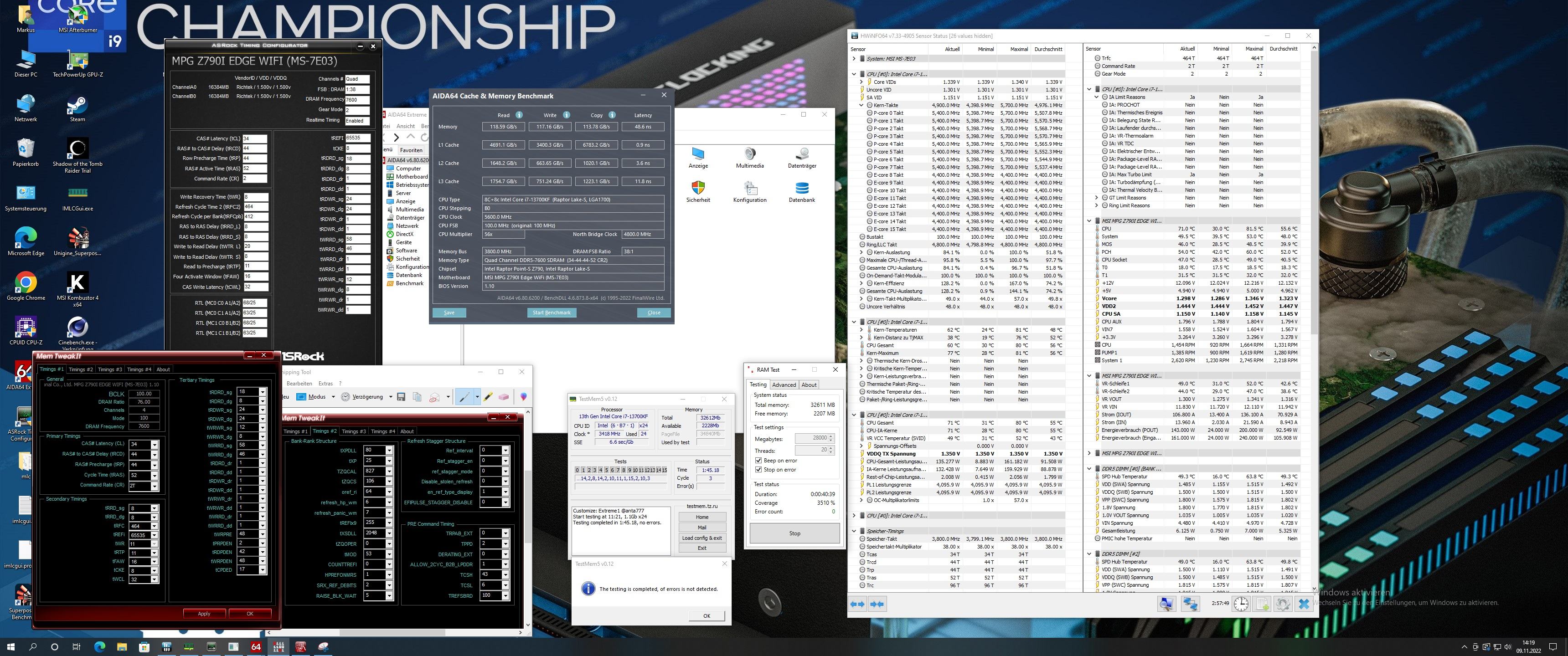Toggle Beep on error checkbox in RAM Test
Screen dimensions: 1568x656
tap(758, 461)
